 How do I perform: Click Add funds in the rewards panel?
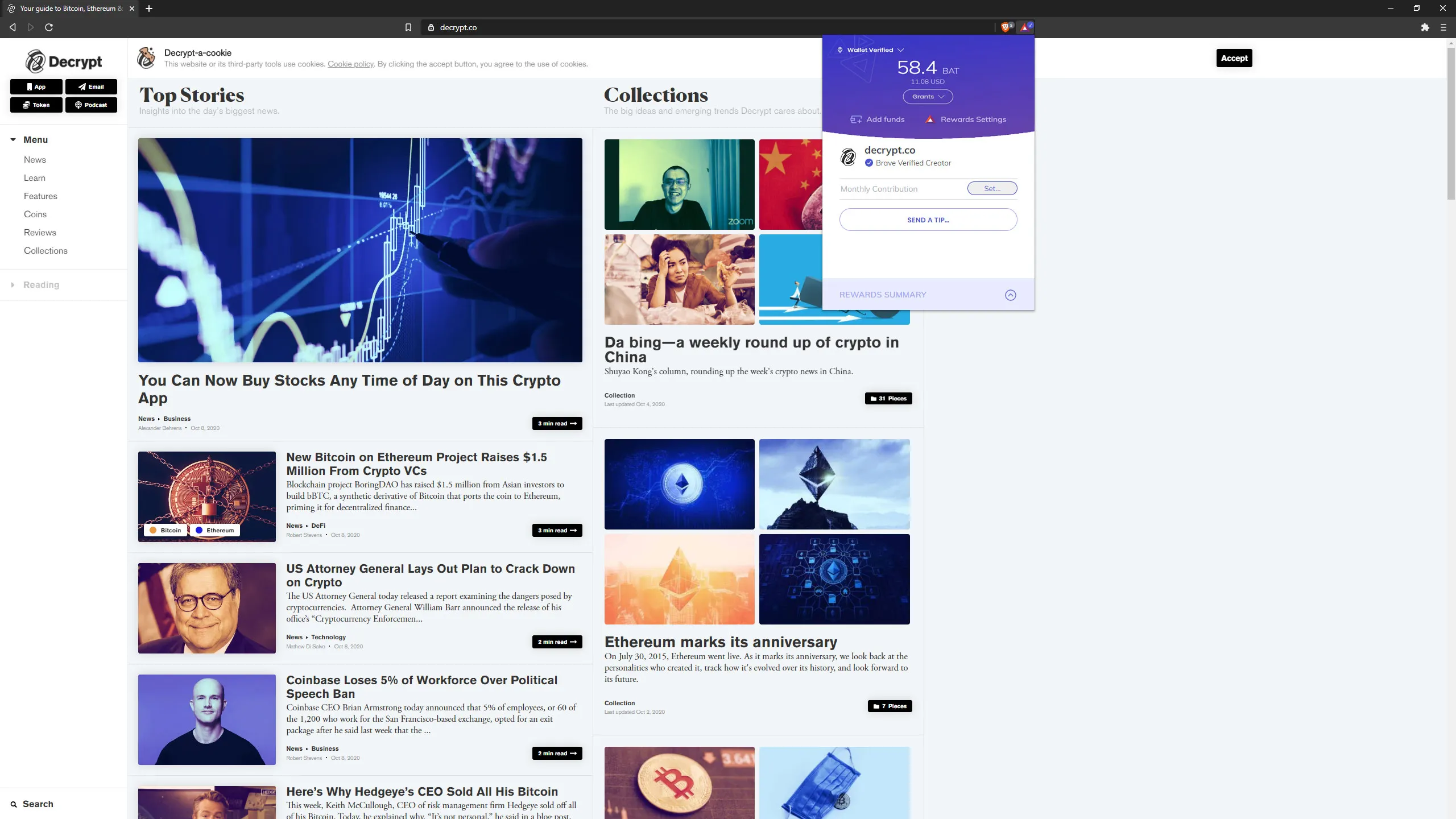click(878, 119)
